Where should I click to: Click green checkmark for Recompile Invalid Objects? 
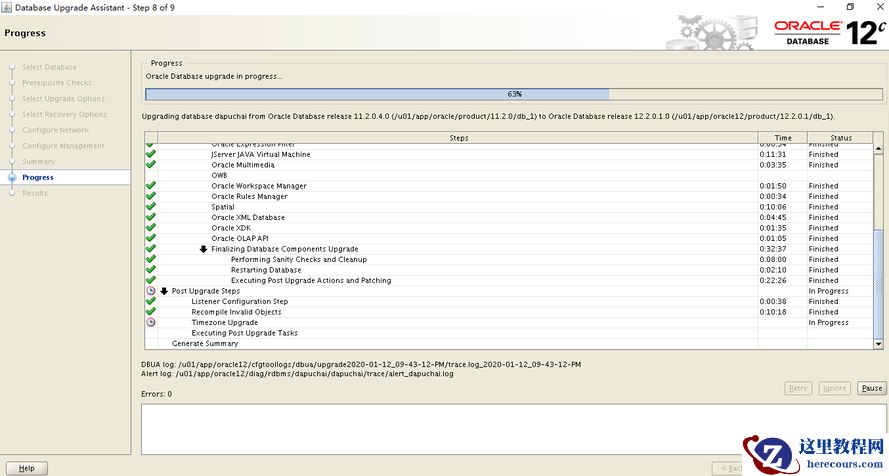150,311
